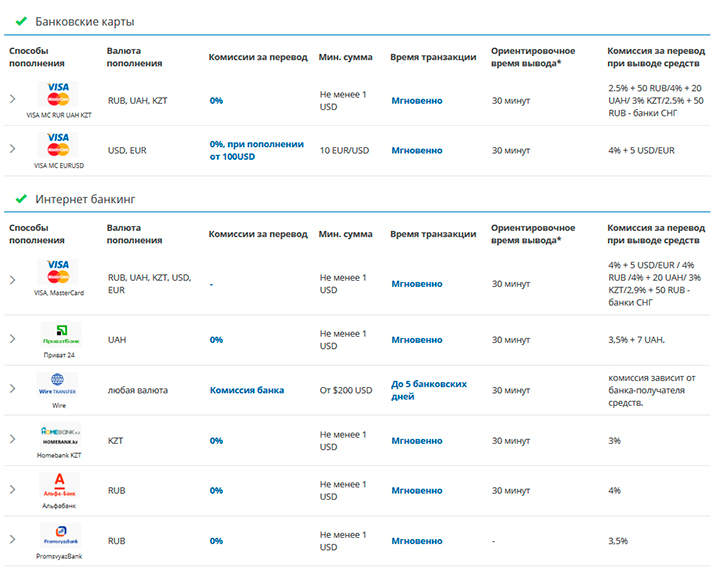Open the Банковские карты section heading
The width and height of the screenshot is (720, 571).
tap(84, 21)
